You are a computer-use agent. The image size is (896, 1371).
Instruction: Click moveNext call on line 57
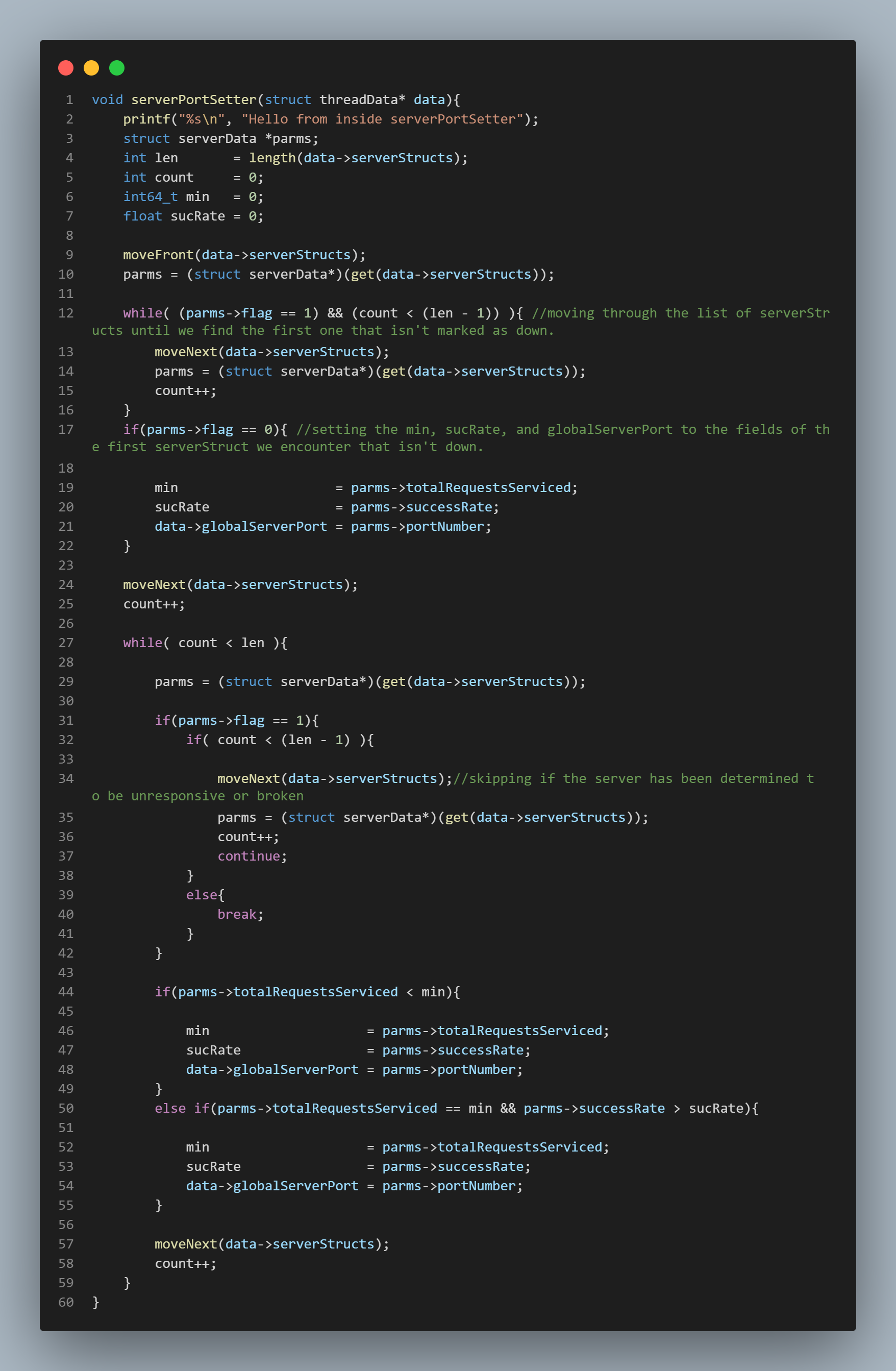coord(185,1244)
